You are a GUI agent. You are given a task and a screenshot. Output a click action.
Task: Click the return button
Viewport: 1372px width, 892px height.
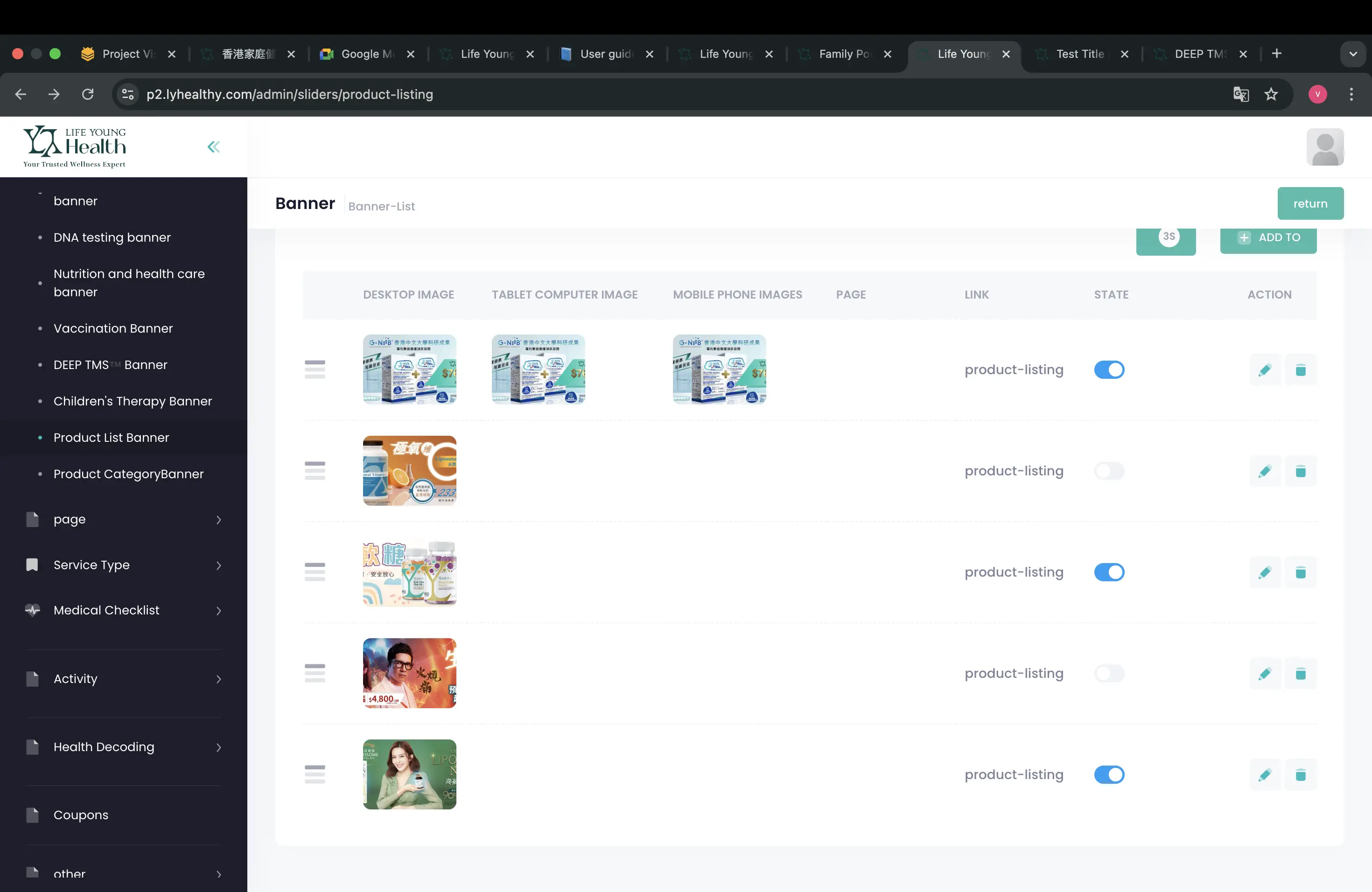(1310, 203)
